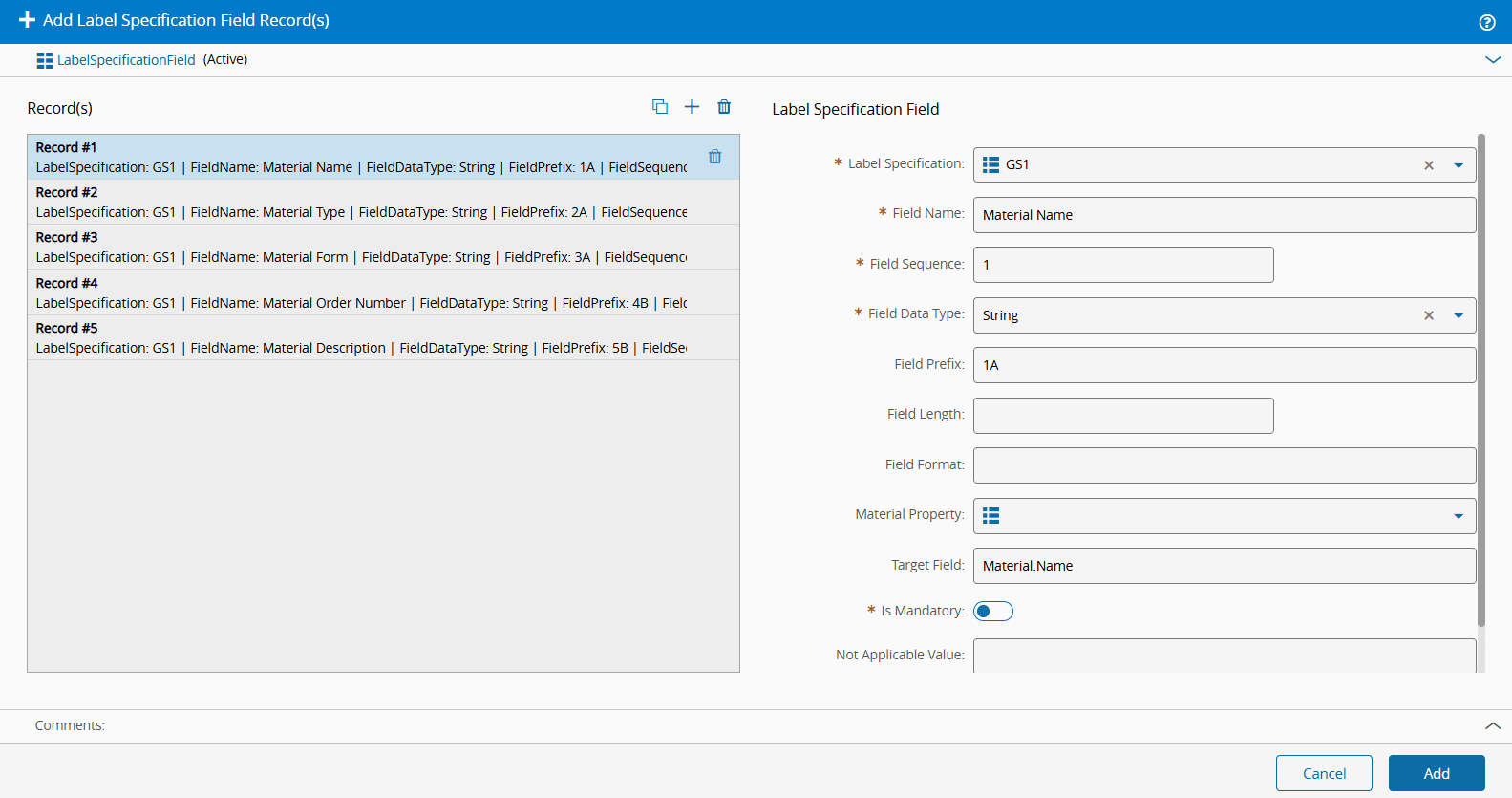Click trash icon above the records list
1512x798 pixels.
pos(724,107)
